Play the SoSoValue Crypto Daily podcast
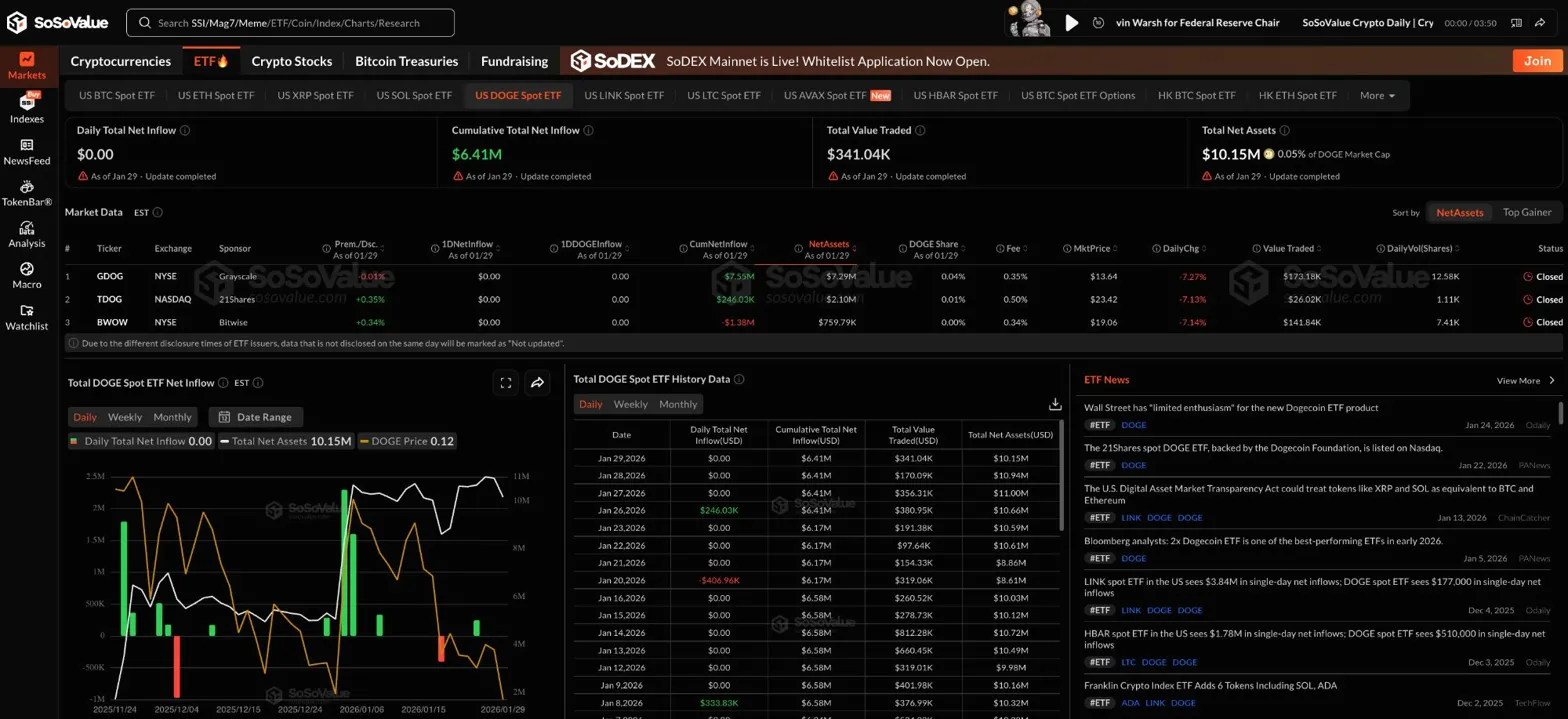 tap(1071, 22)
